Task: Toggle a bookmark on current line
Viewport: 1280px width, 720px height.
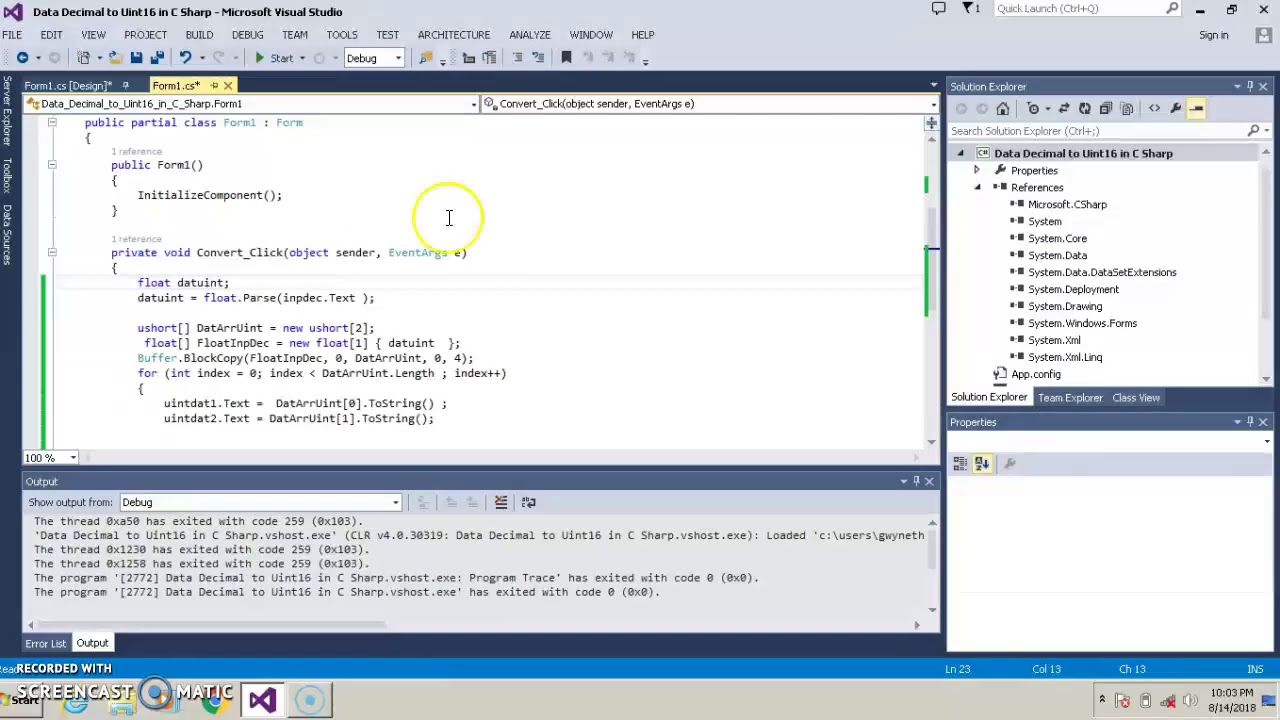Action: coord(566,58)
